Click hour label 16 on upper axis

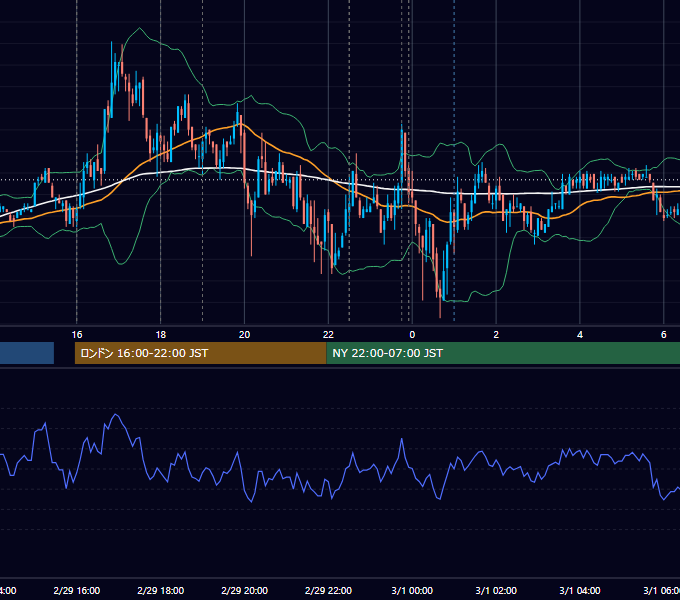coord(77,335)
